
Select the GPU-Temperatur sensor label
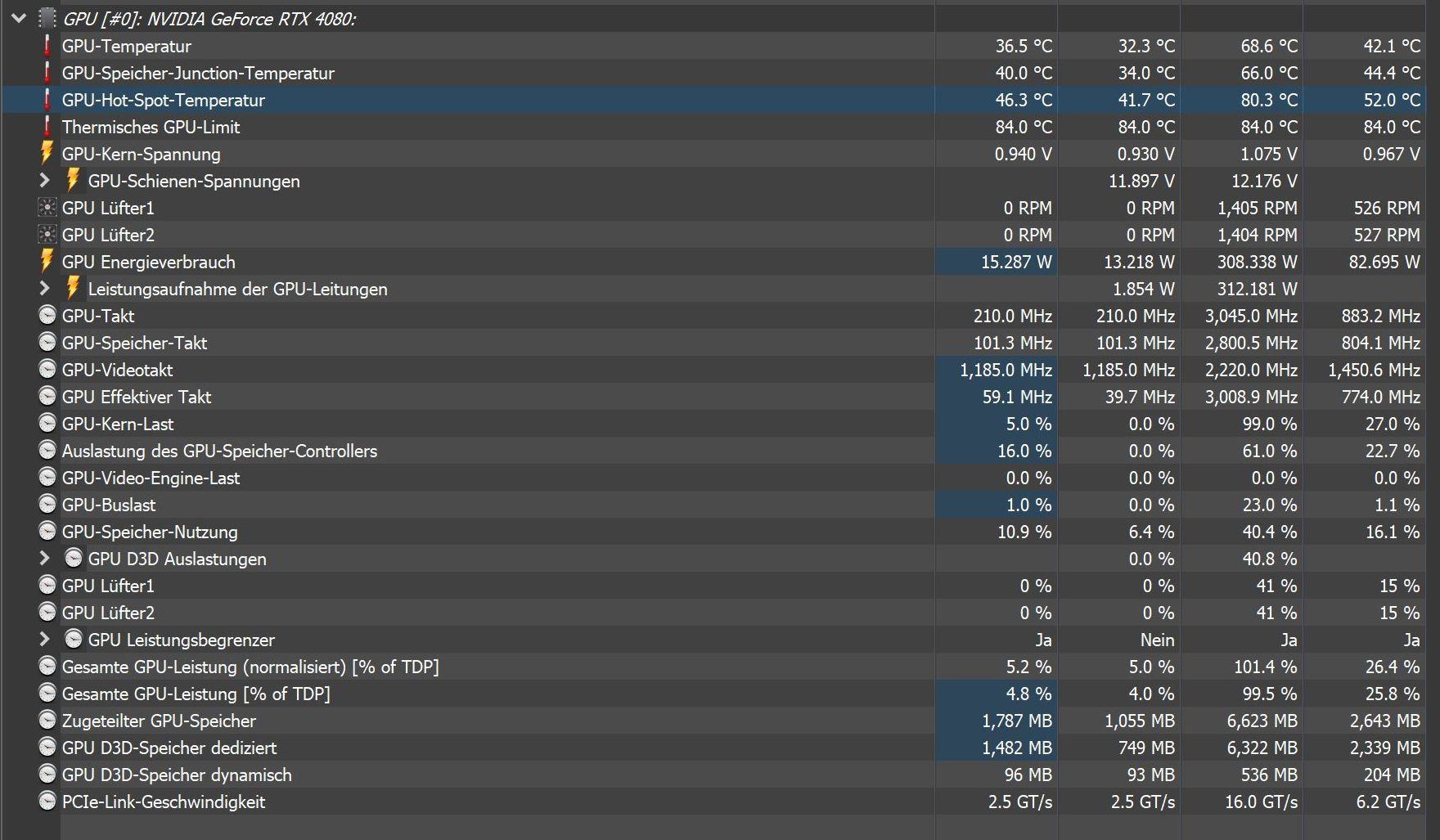(x=127, y=47)
